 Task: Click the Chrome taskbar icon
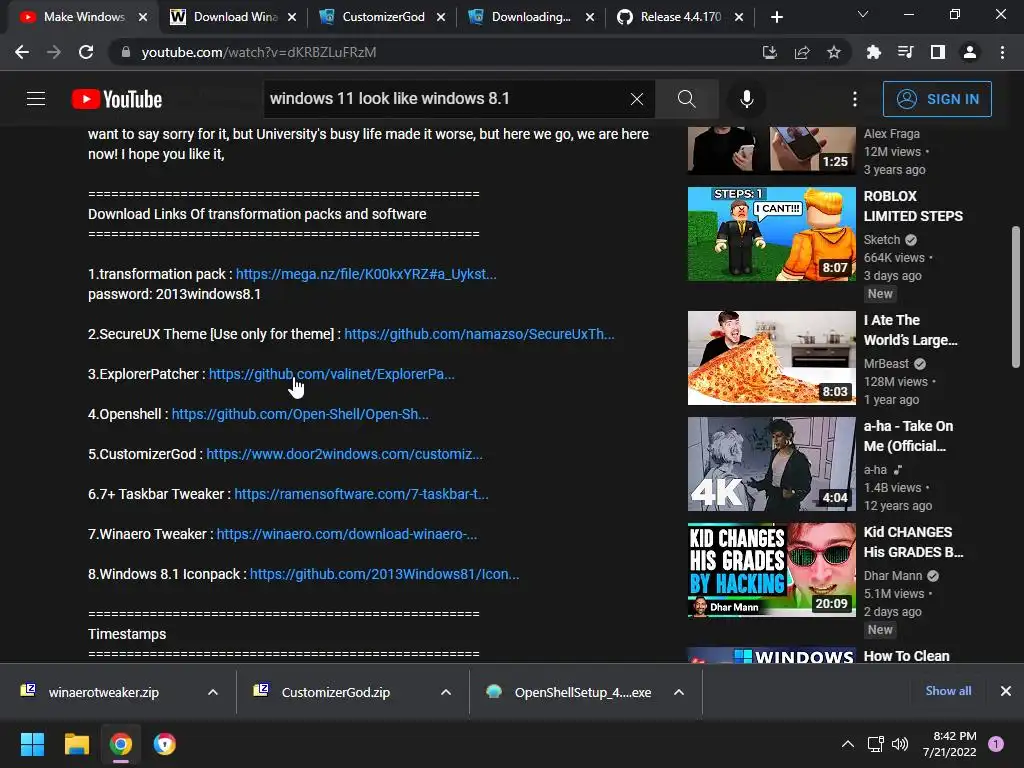click(x=121, y=744)
